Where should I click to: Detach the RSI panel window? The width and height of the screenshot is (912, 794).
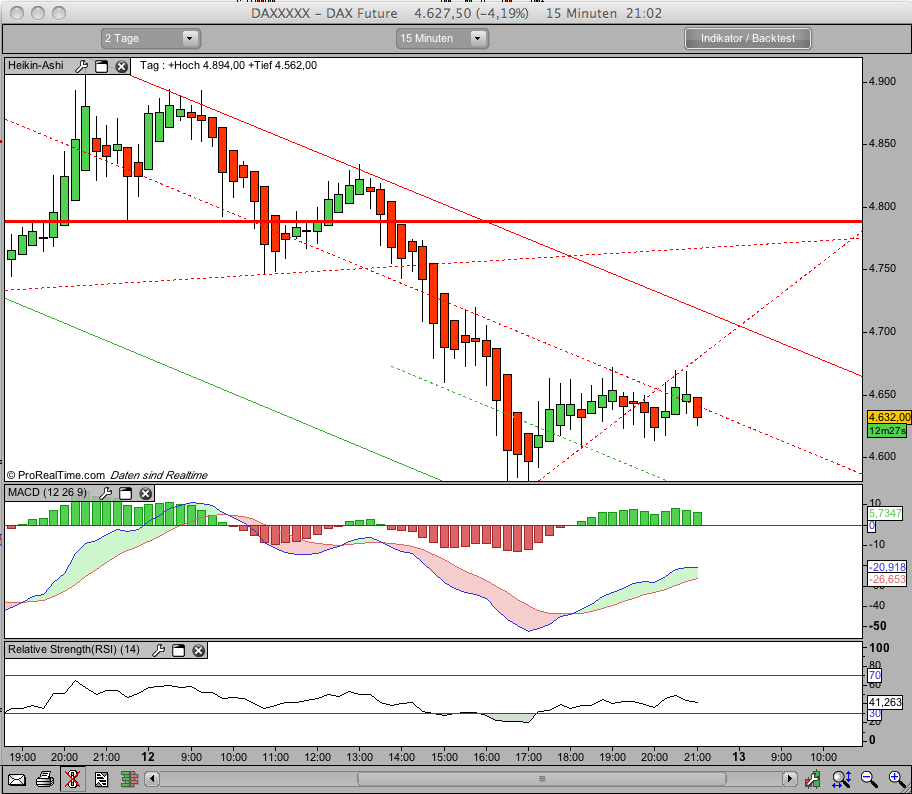179,650
